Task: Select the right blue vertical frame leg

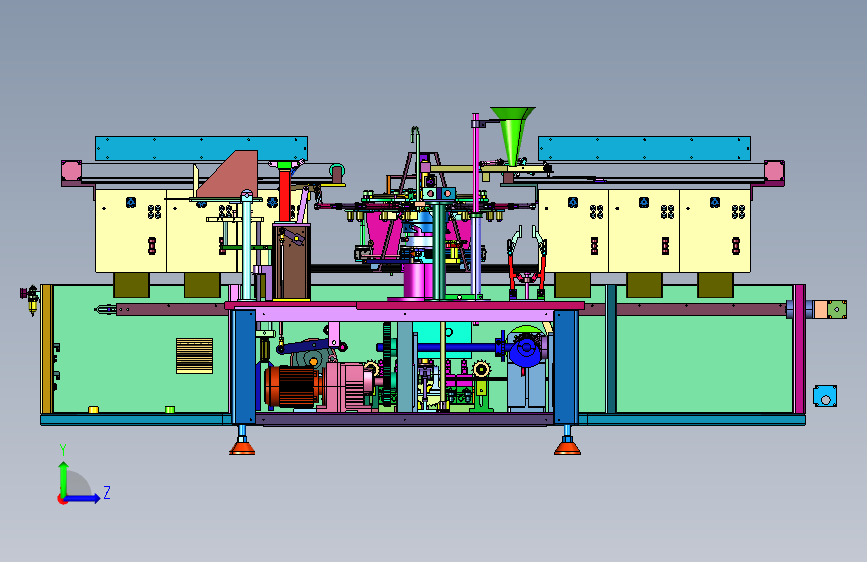Action: 566,366
